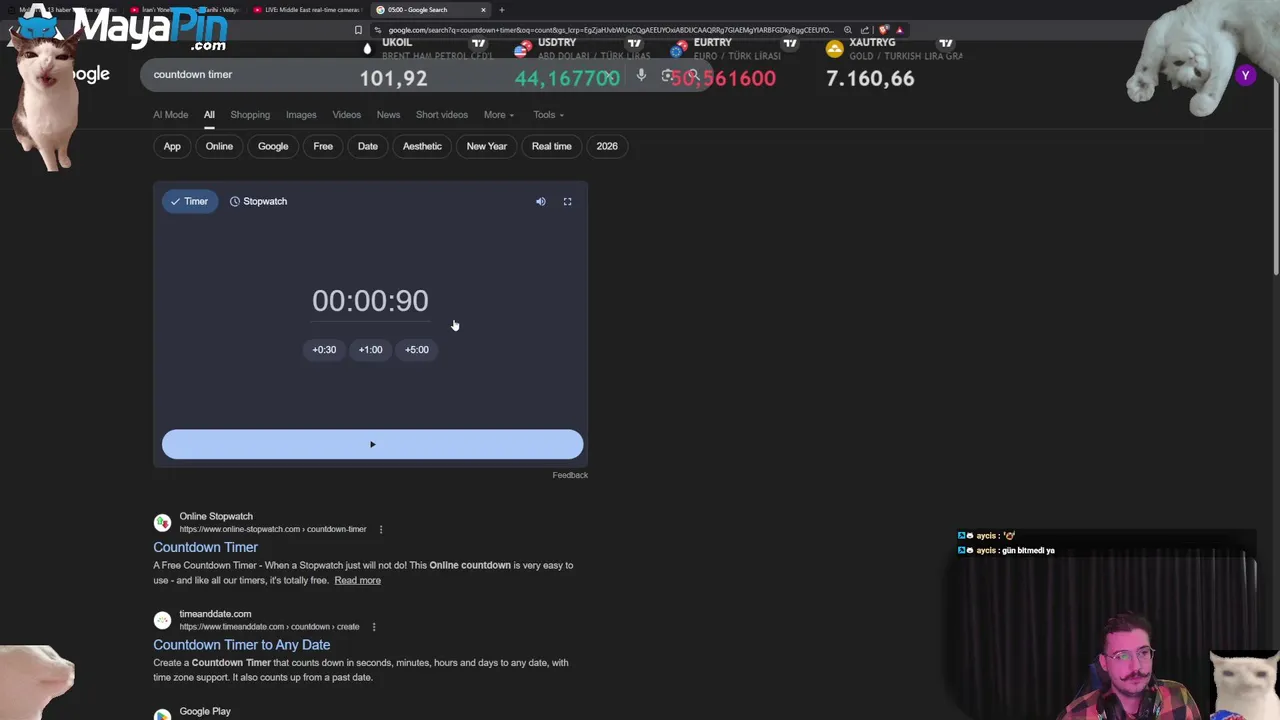Filter by the Google chip
The image size is (1280, 720).
coord(273,146)
